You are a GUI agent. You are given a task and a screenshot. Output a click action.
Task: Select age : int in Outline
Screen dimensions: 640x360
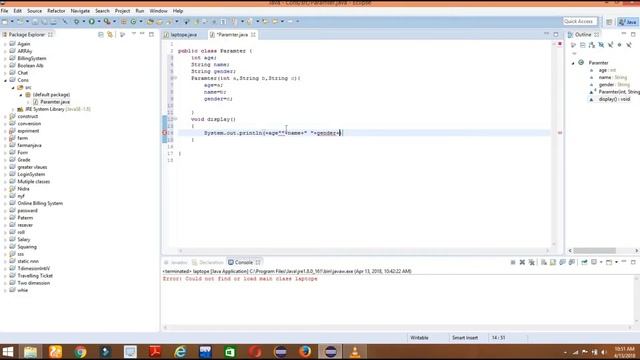coord(607,70)
